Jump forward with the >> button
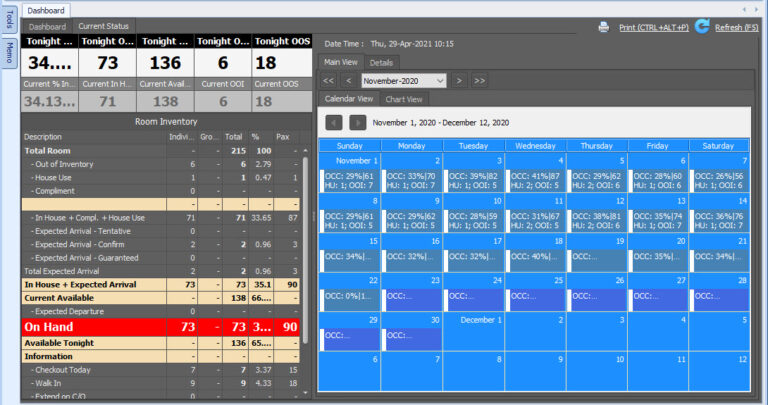This screenshot has width=768, height=405. coord(479,80)
